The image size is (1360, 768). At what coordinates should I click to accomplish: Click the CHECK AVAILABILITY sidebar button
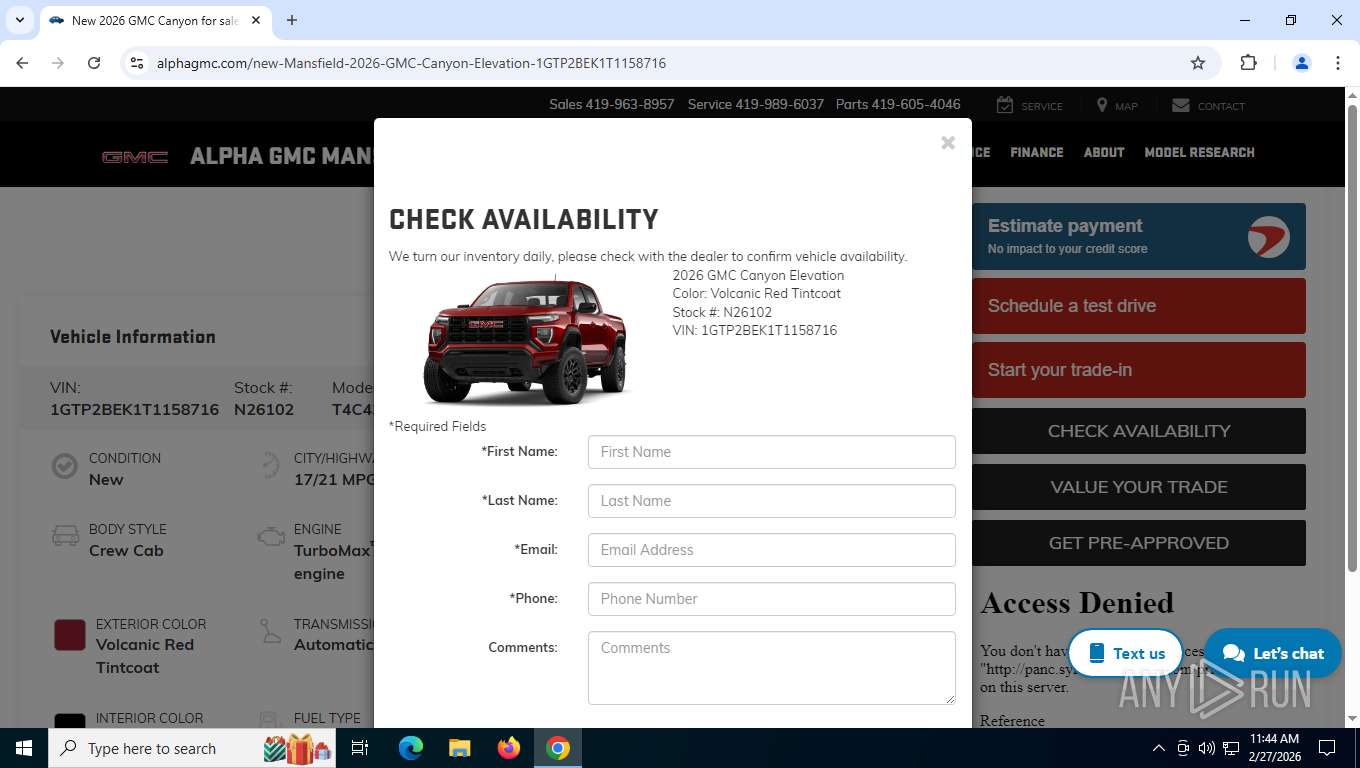click(x=1138, y=431)
